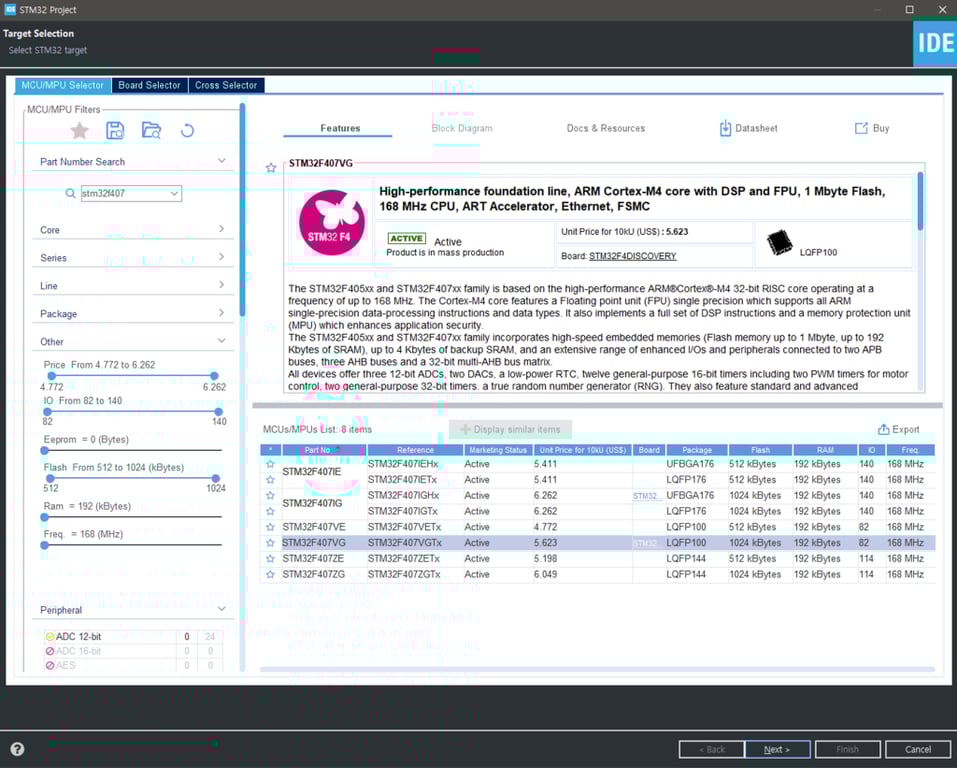Click the ADC 16-bit unavailable icon

(x=50, y=651)
